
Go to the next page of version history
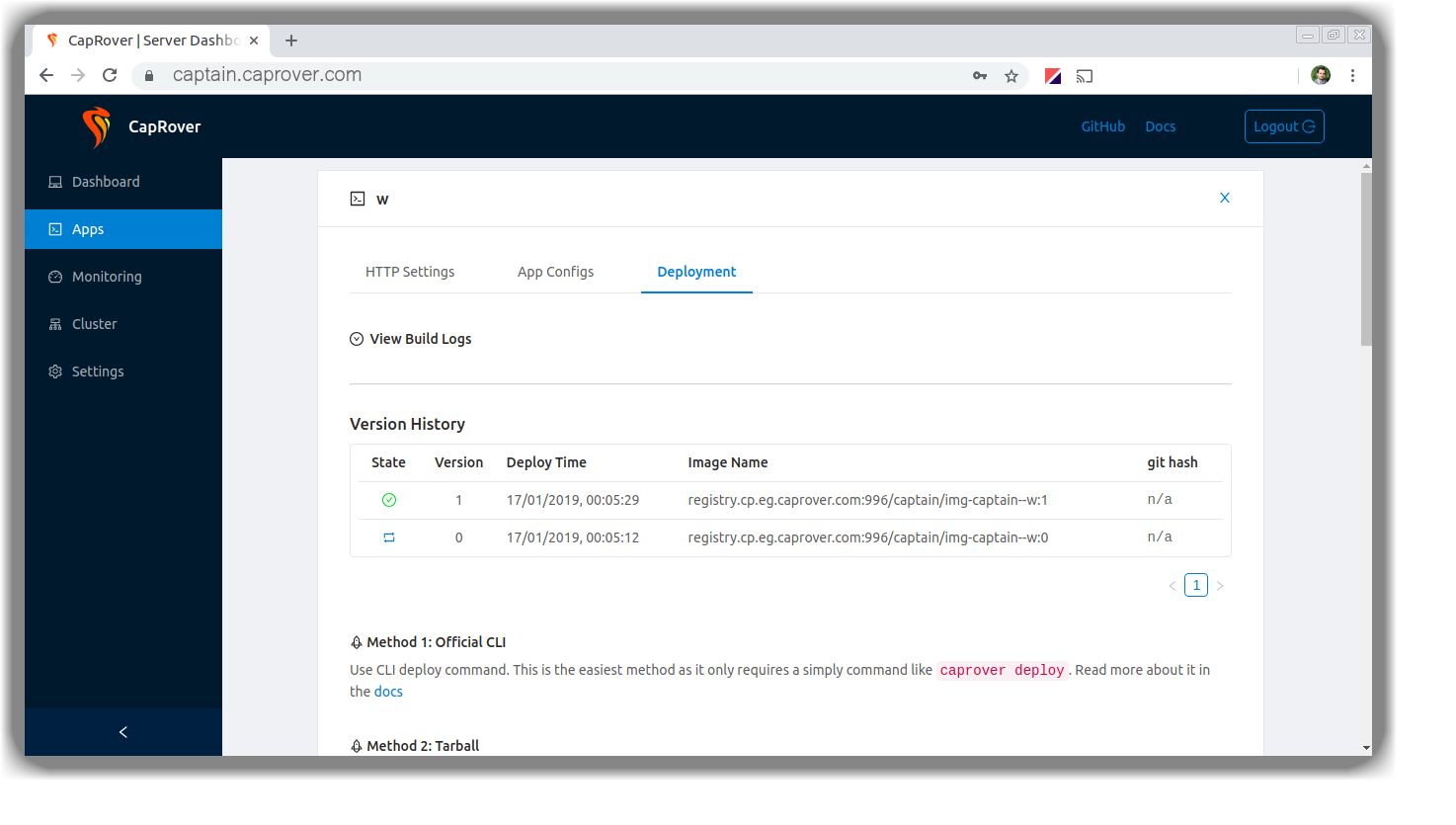1220,586
